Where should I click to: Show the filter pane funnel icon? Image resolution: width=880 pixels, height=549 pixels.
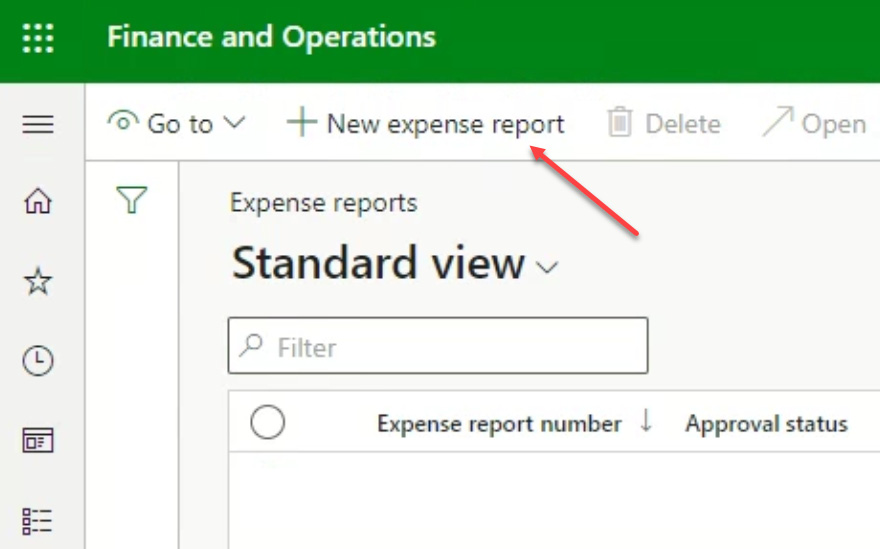pos(132,200)
